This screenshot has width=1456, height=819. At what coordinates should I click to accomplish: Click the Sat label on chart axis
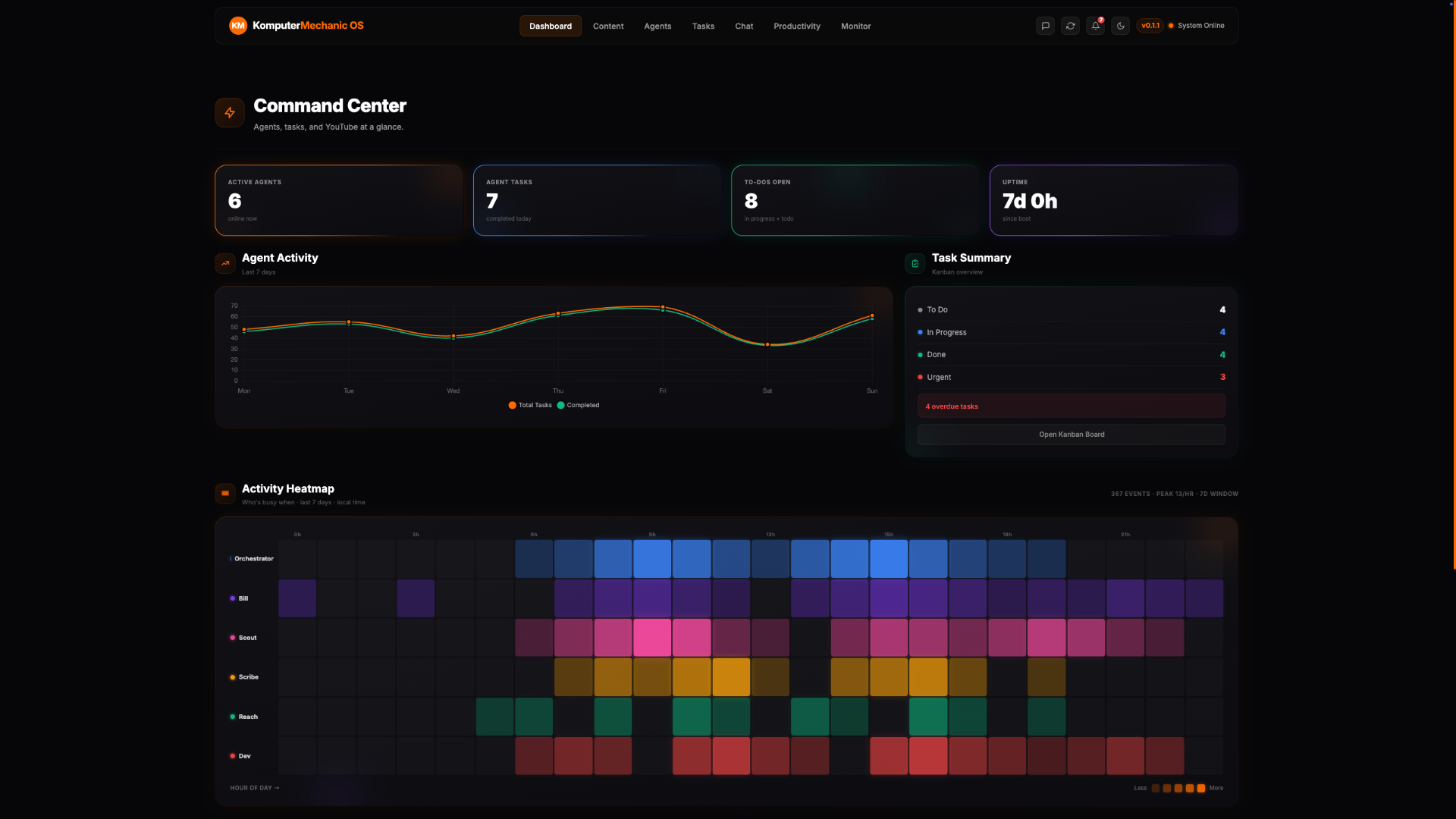point(767,391)
